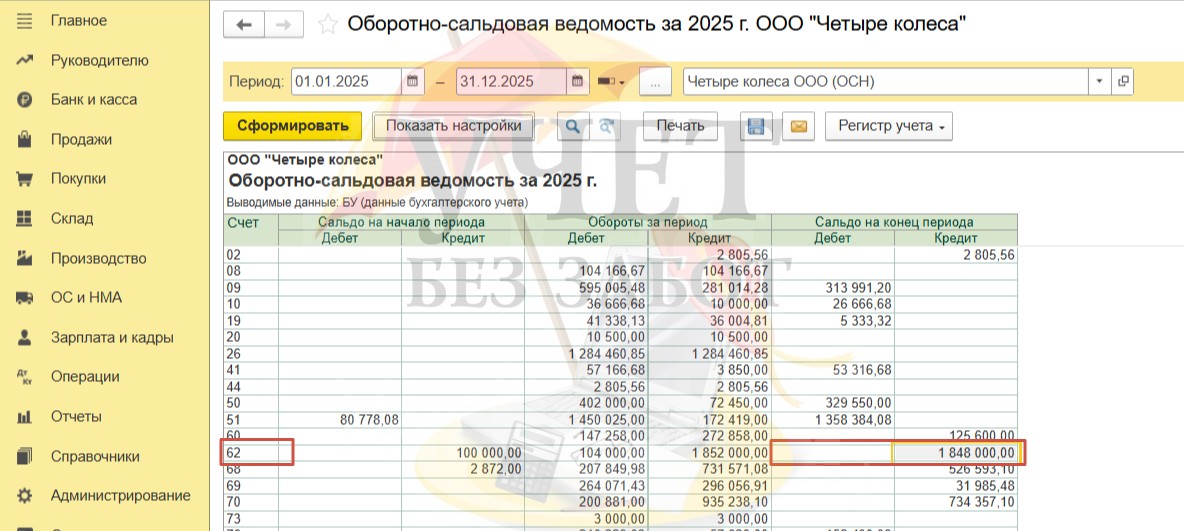Go to Банк и касса section
Viewport: 1184px width, 531px height.
94,100
